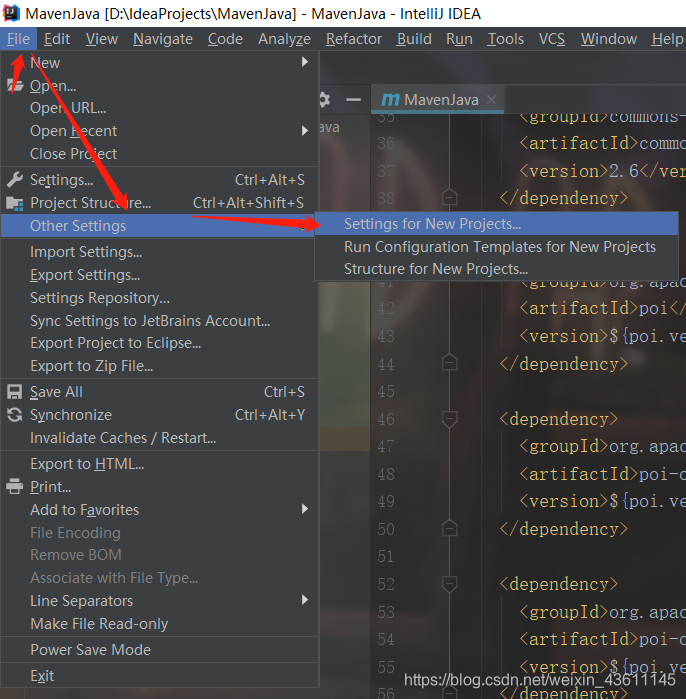Viewport: 686px width, 699px height.
Task: Open the Edit menu
Action: (x=57, y=39)
